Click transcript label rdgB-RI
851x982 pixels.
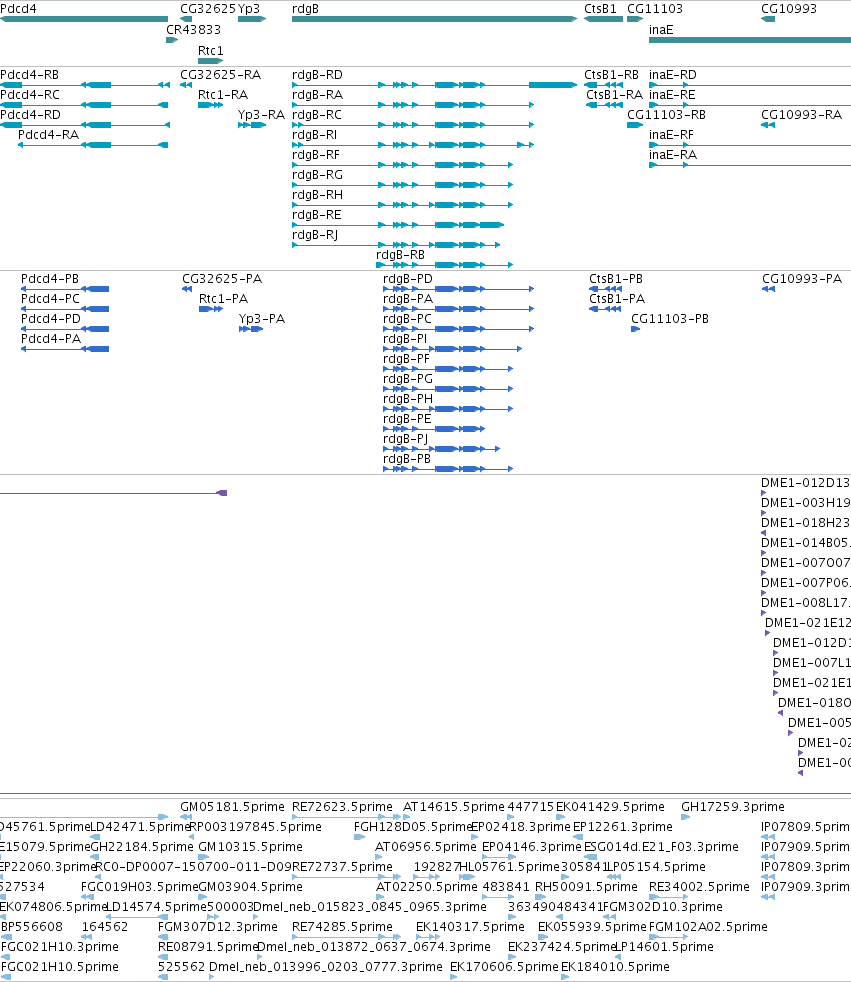(314, 135)
